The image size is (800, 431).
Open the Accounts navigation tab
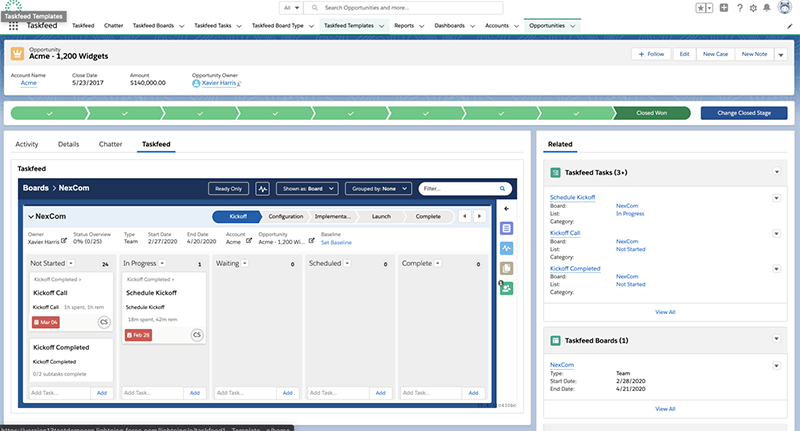pyautogui.click(x=497, y=26)
